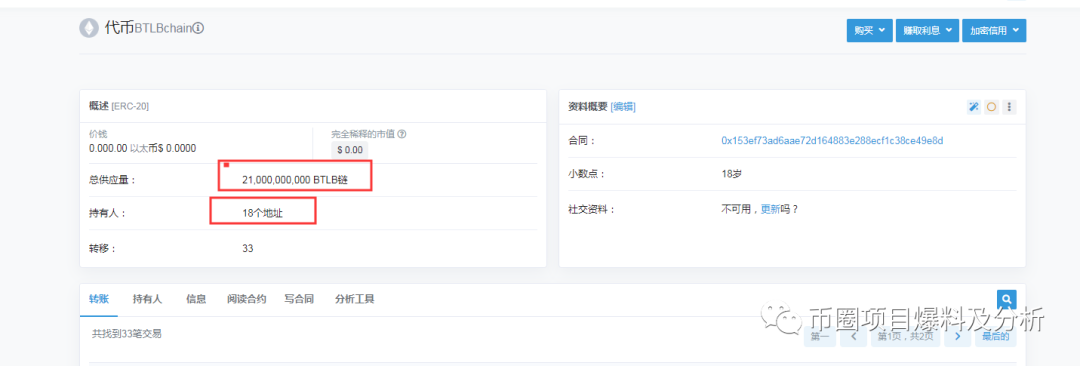Switch to the 信息 tab
Viewport: 1080px width, 366px height.
196,299
